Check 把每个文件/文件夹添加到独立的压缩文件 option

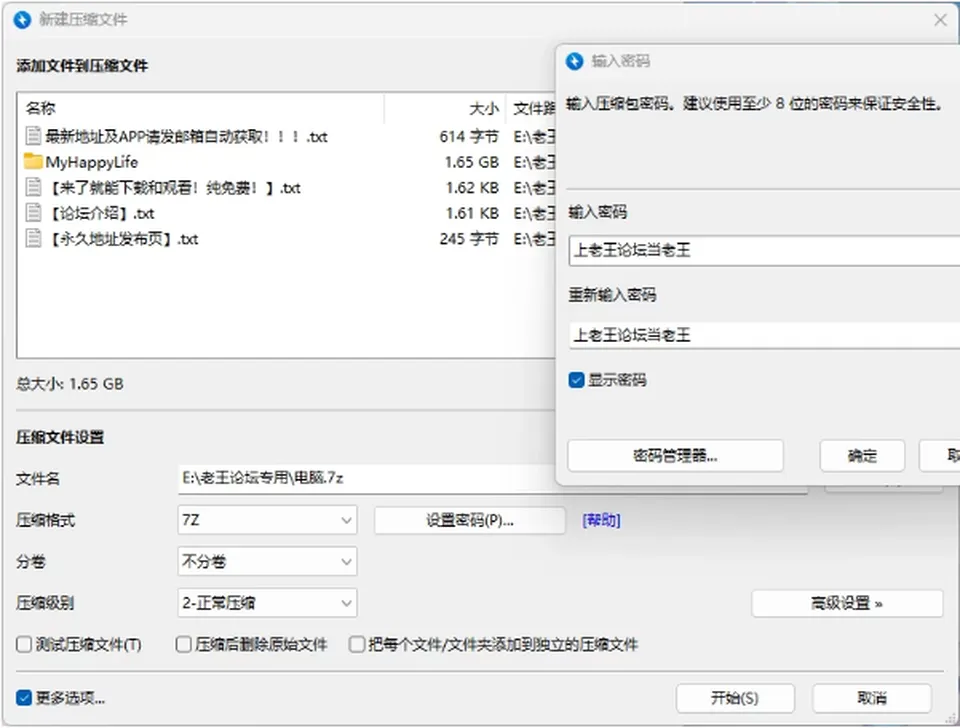pos(357,644)
